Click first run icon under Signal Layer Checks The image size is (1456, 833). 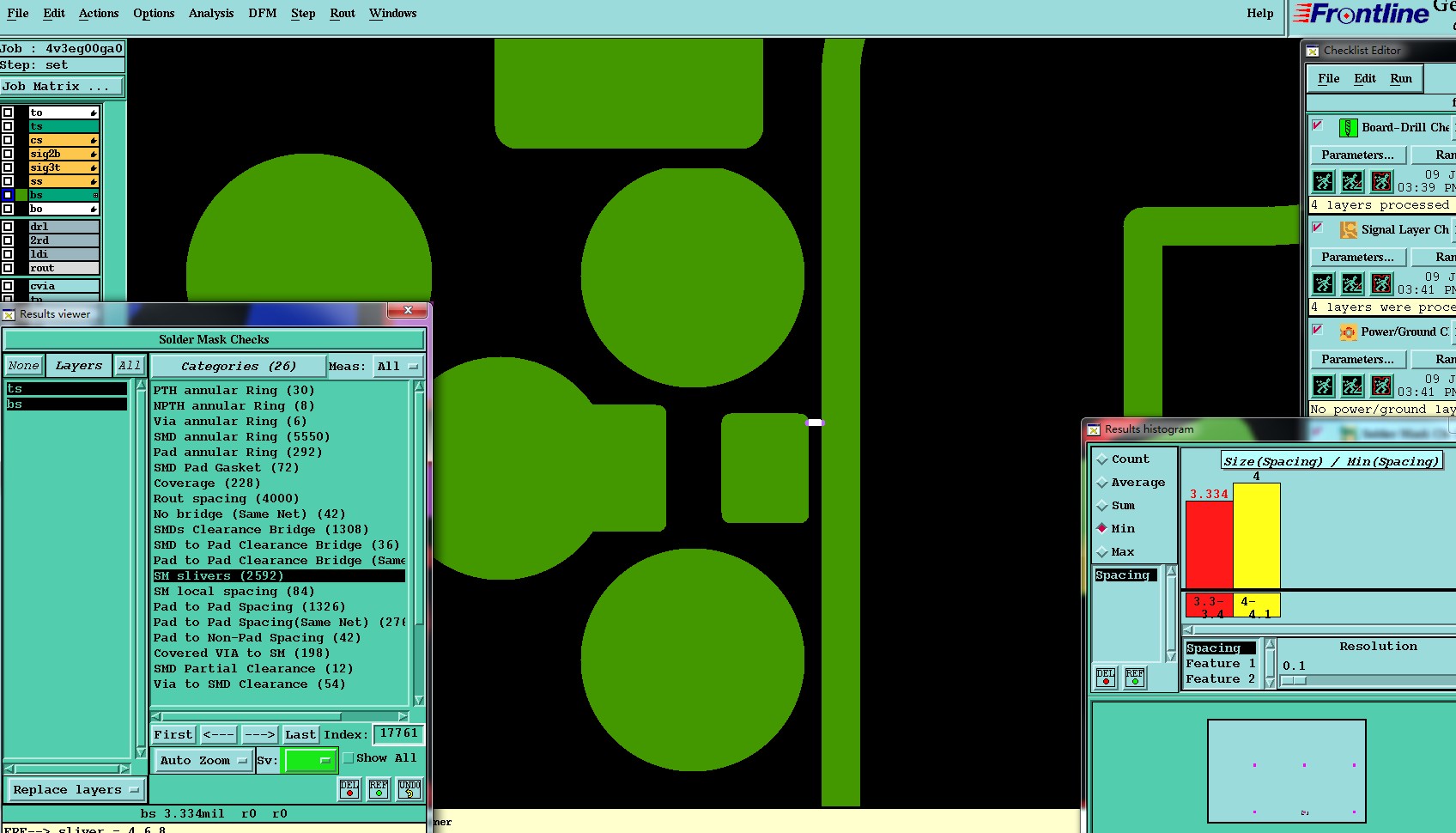1324,284
